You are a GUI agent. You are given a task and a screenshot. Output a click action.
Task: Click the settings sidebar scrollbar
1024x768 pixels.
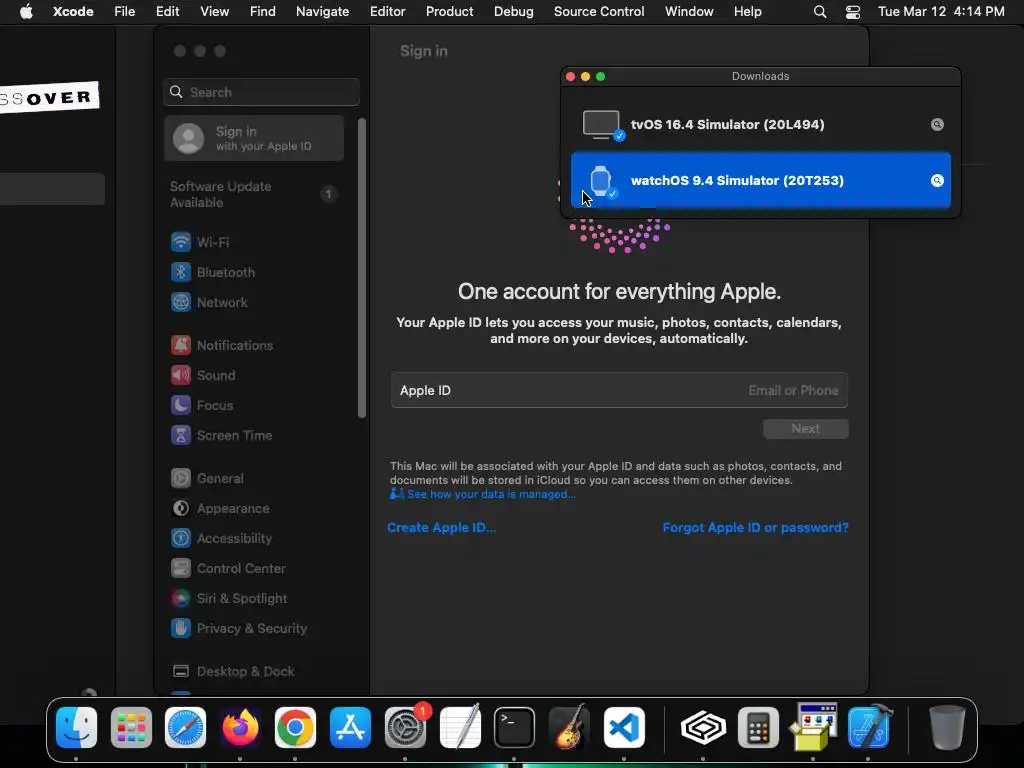(362, 268)
